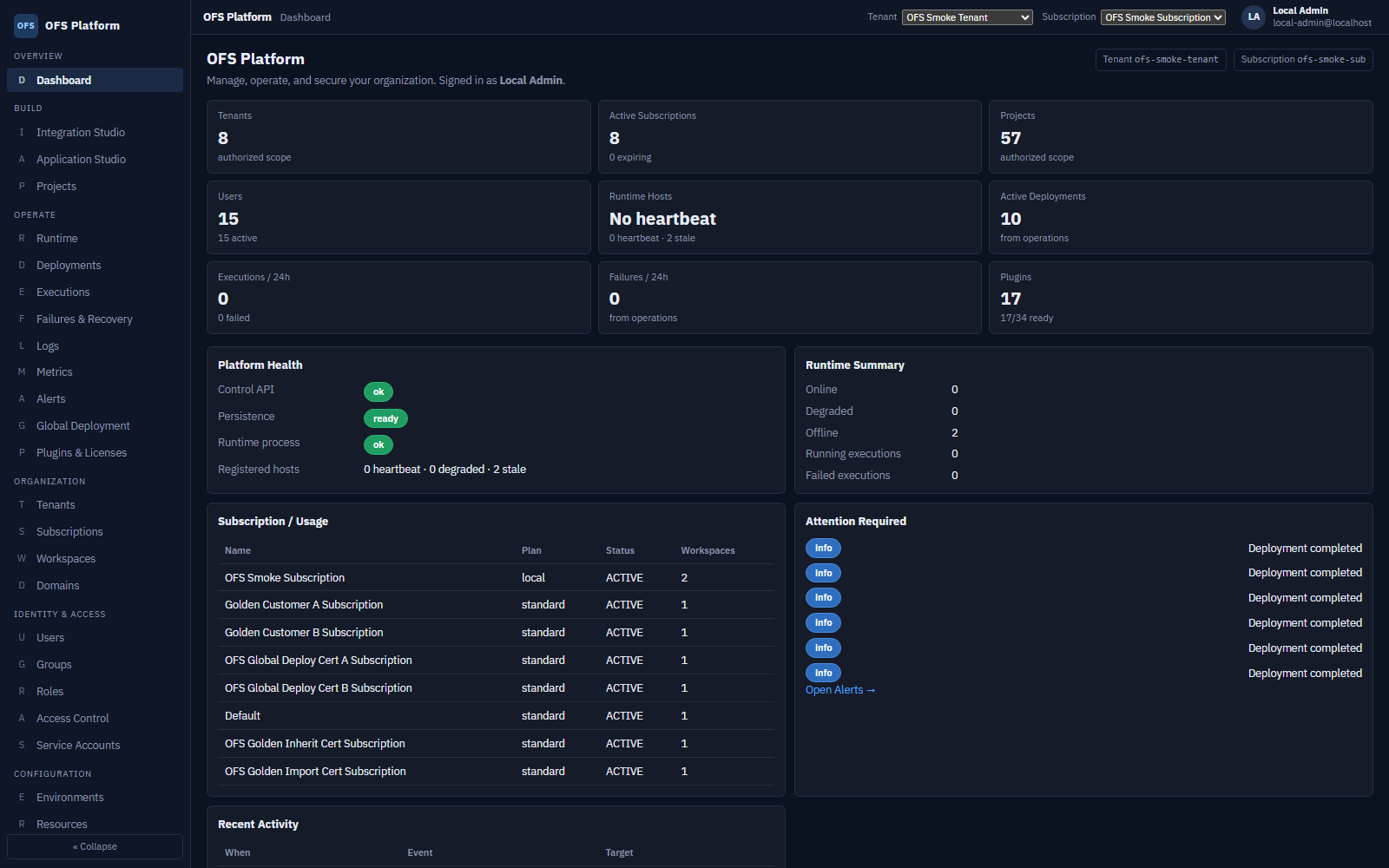Collapse the sidebar
Viewport: 1389px width, 868px height.
coord(95,846)
